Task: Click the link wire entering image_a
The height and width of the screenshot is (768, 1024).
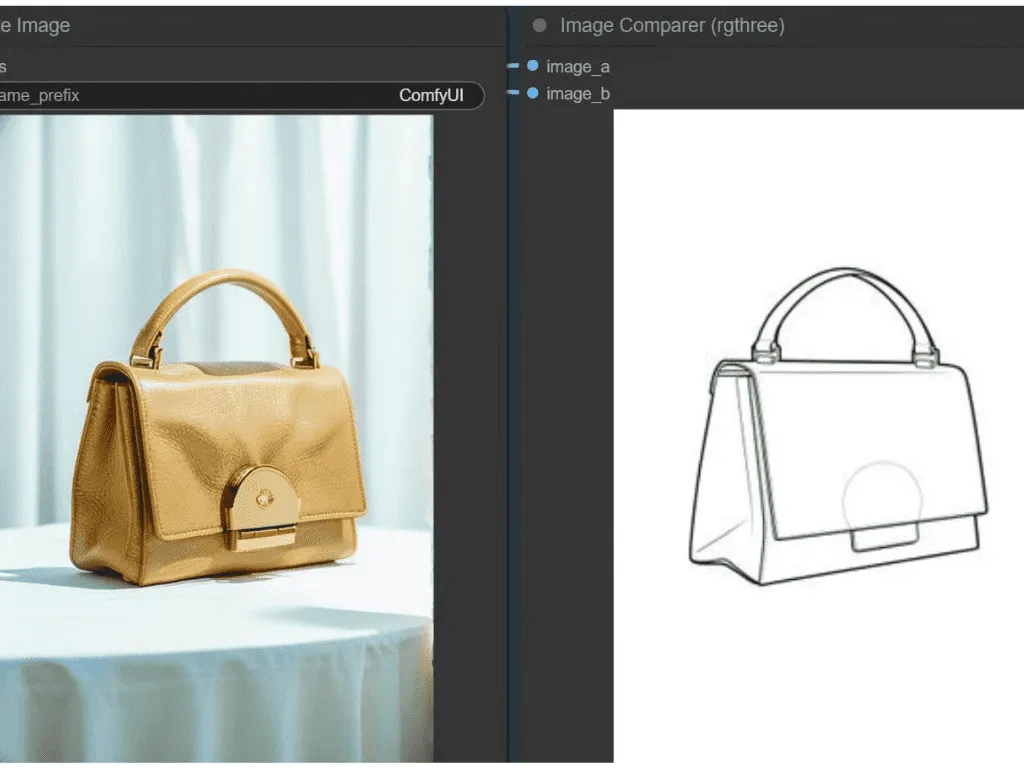Action: (x=514, y=66)
